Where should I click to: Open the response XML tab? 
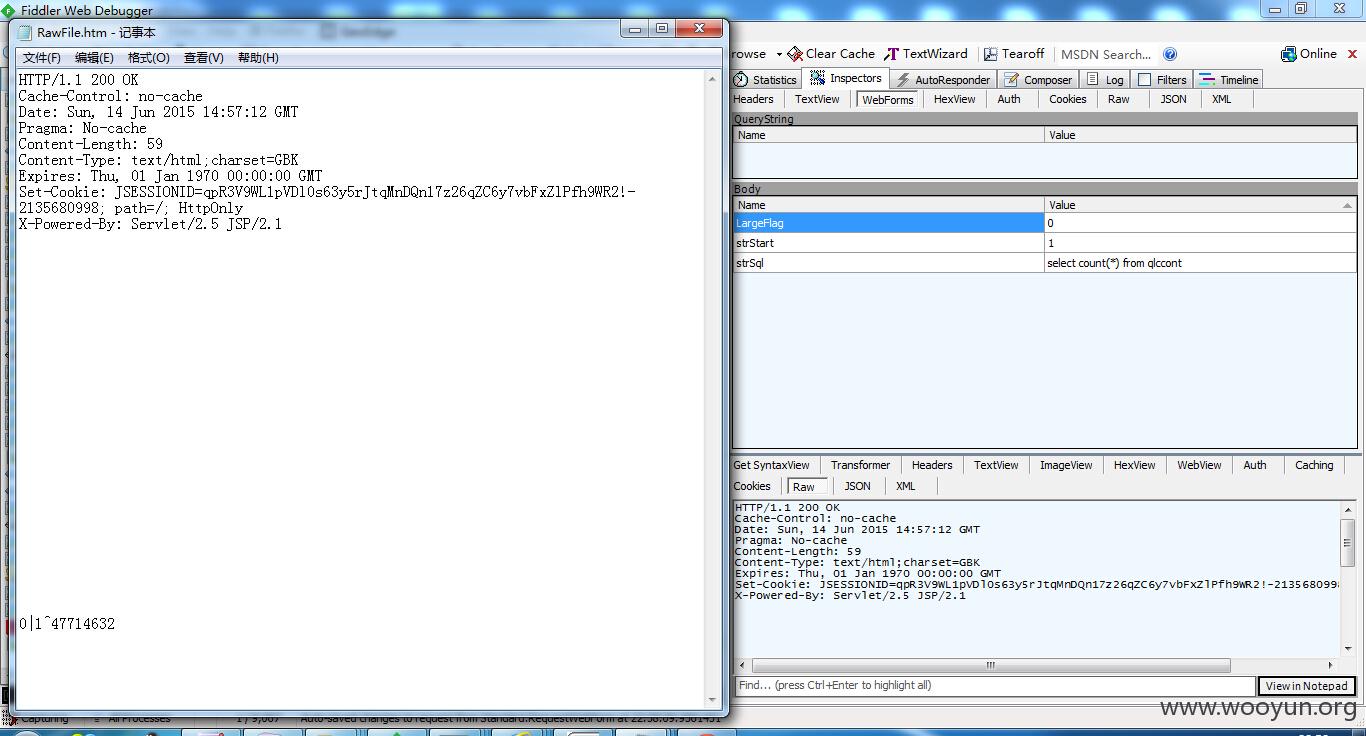pos(906,486)
